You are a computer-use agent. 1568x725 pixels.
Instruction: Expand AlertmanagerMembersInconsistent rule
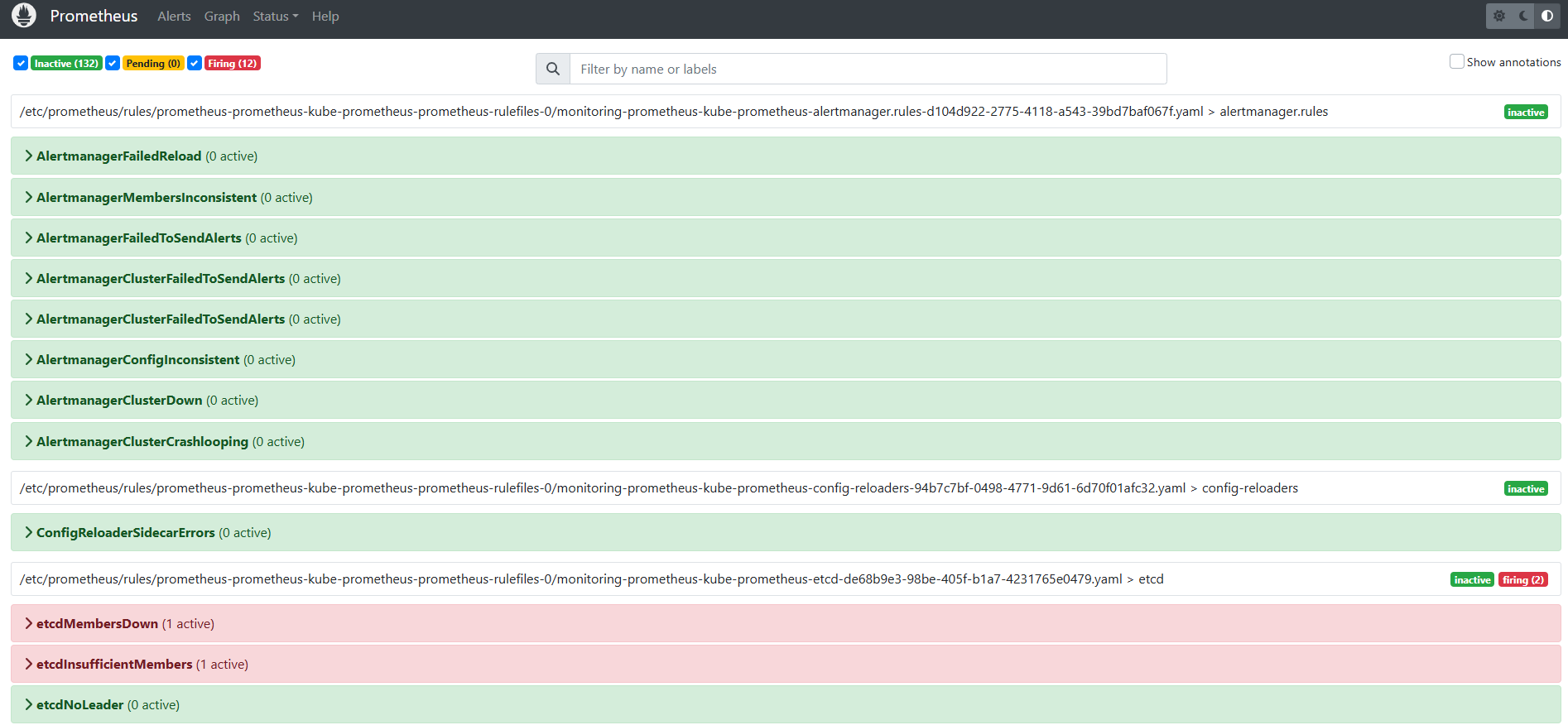pyautogui.click(x=786, y=197)
